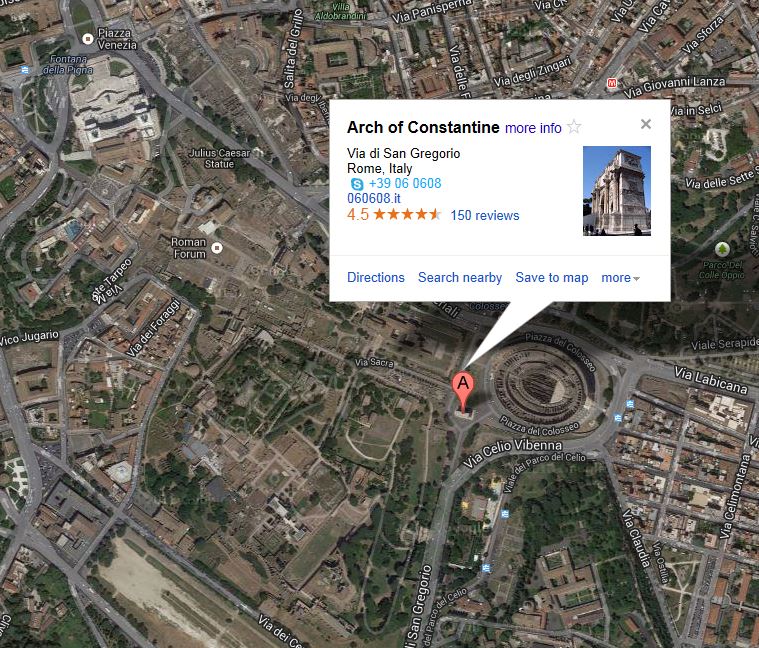The image size is (759, 648).
Task: Call the +39 06 0608 phone number
Action: tap(405, 183)
